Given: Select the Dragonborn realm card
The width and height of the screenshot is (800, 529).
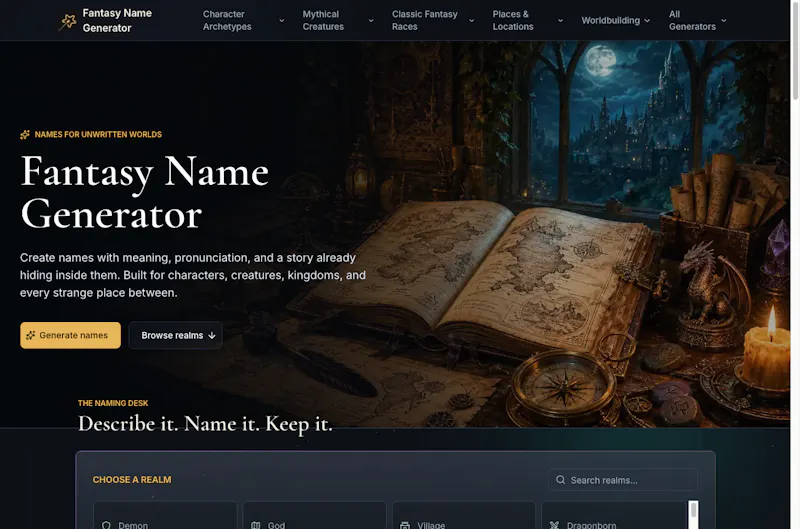Looking at the screenshot, I should point(614,515).
